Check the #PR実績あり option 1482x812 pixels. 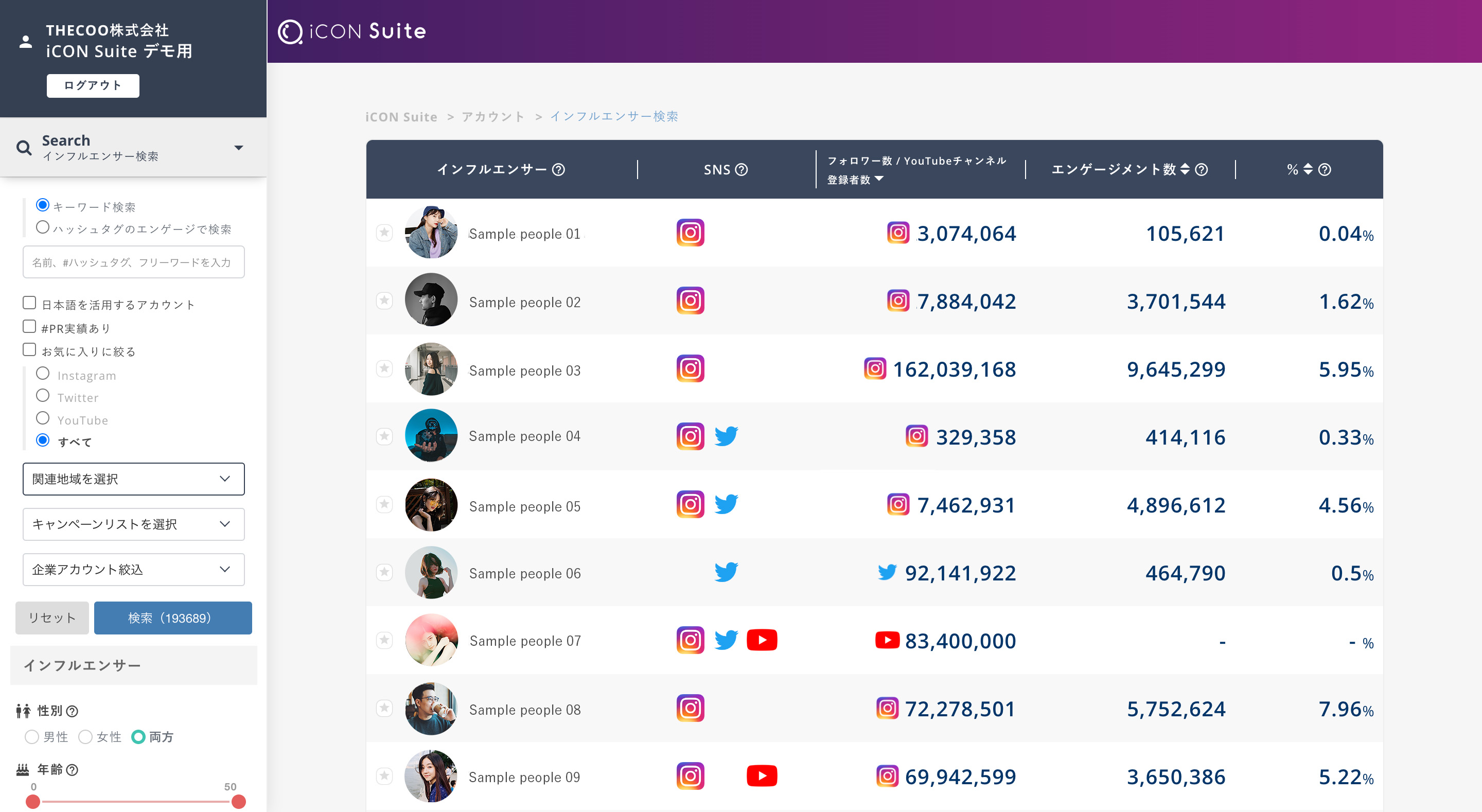click(x=29, y=327)
